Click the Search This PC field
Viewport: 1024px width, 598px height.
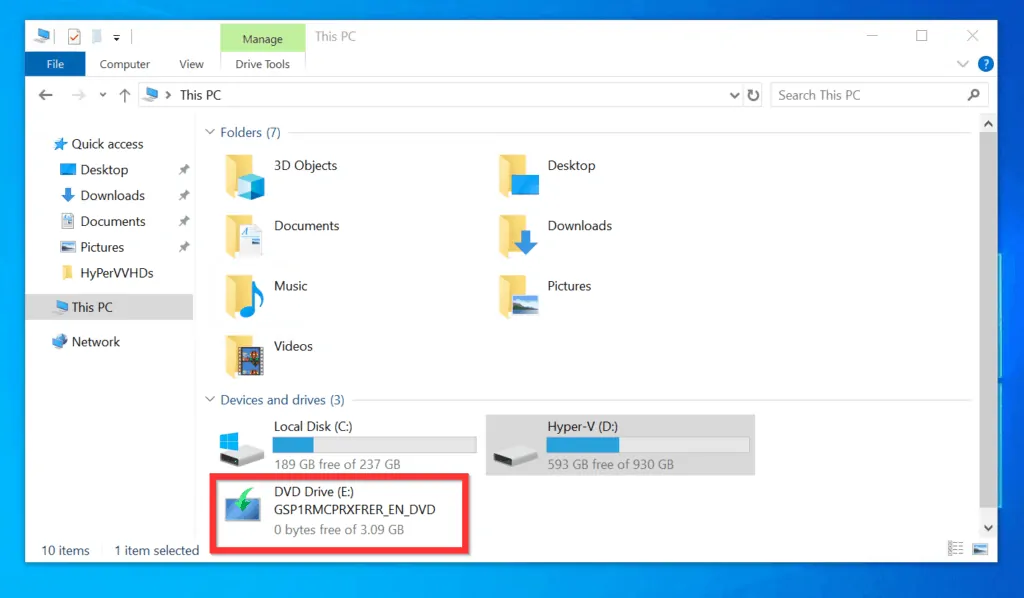pyautogui.click(x=868, y=95)
